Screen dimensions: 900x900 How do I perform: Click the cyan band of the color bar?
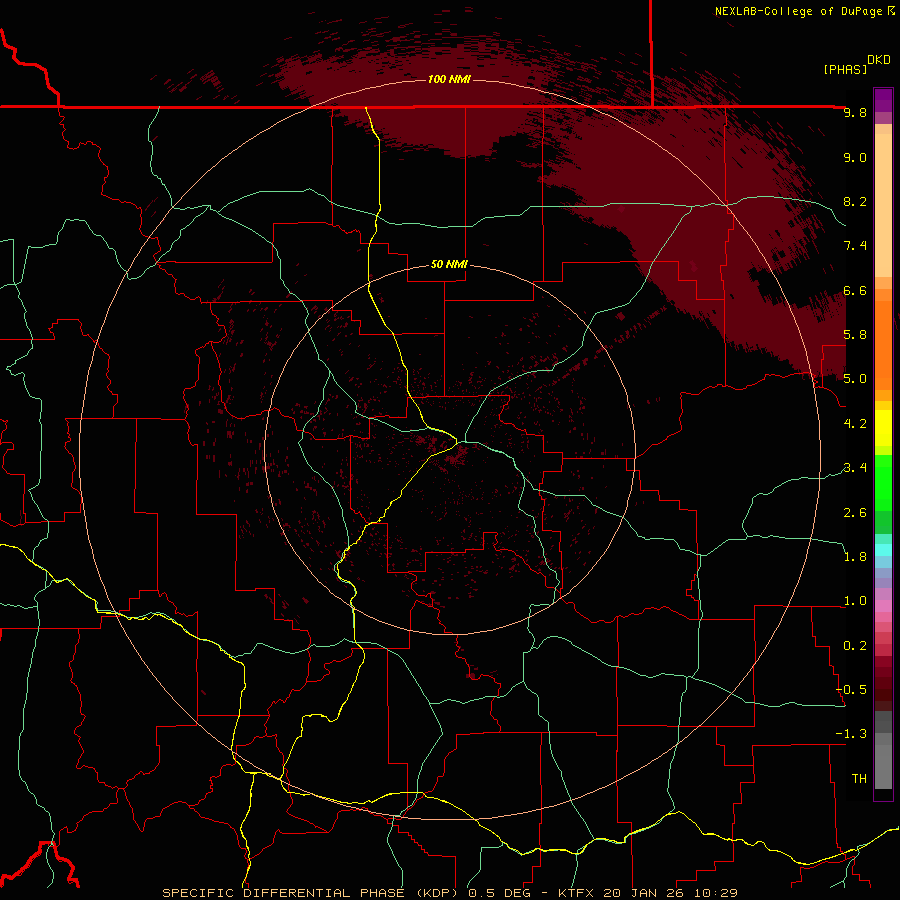click(883, 549)
